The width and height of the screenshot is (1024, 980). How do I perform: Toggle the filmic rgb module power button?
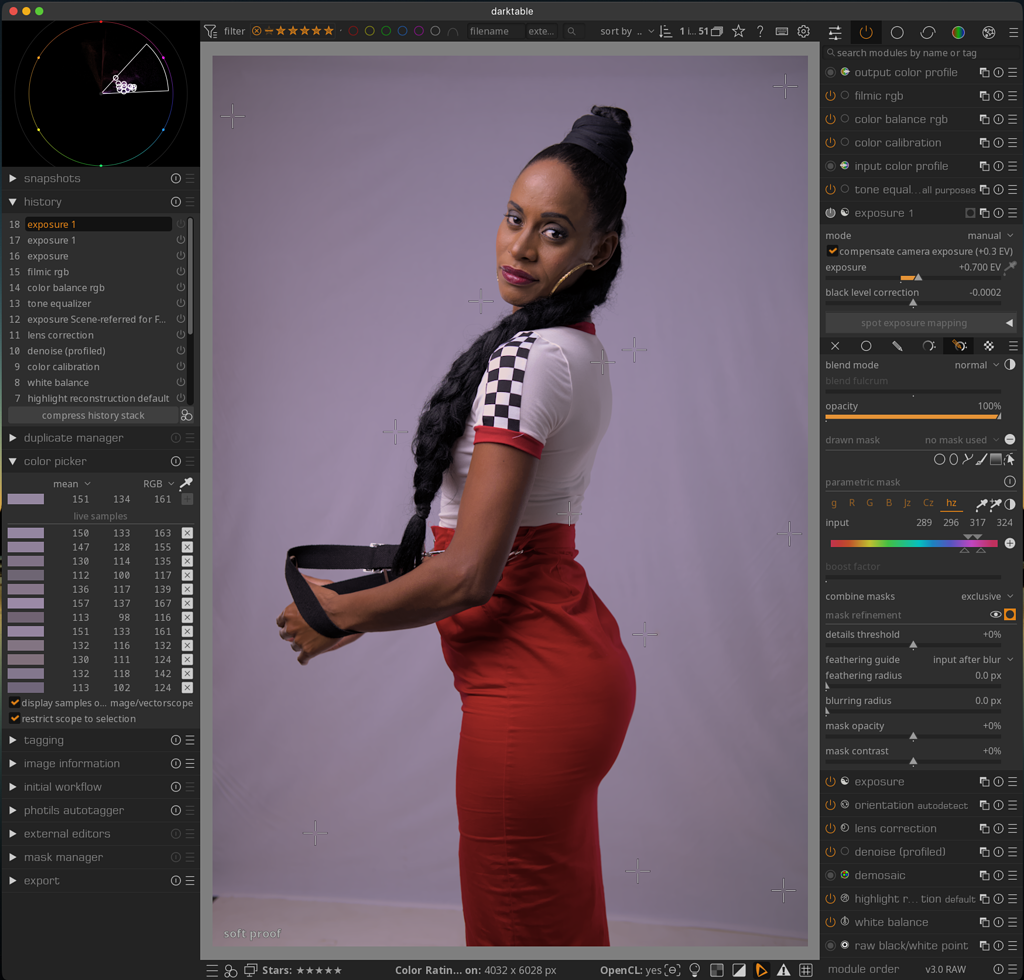[x=832, y=95]
